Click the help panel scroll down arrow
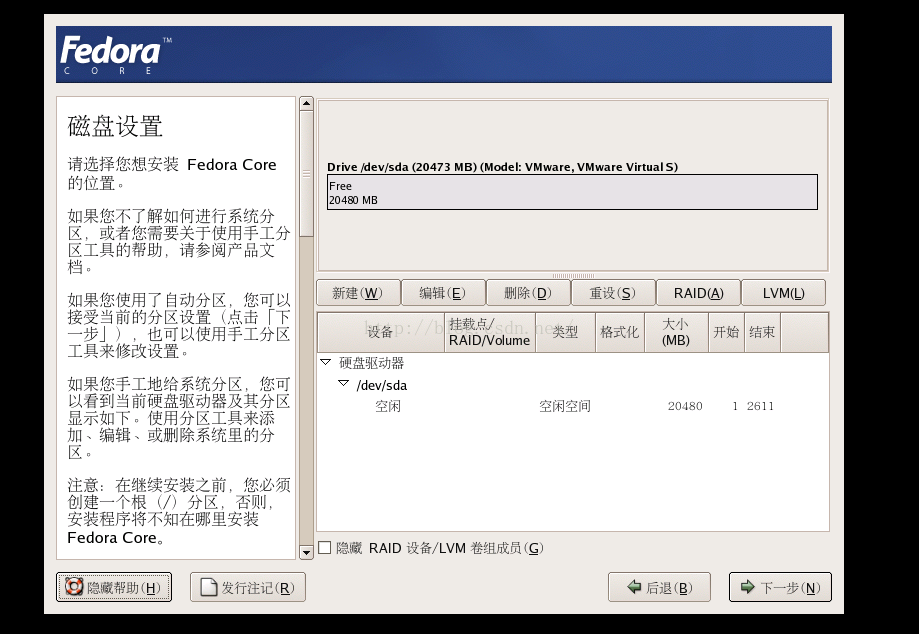The height and width of the screenshot is (634, 919). tap(306, 552)
